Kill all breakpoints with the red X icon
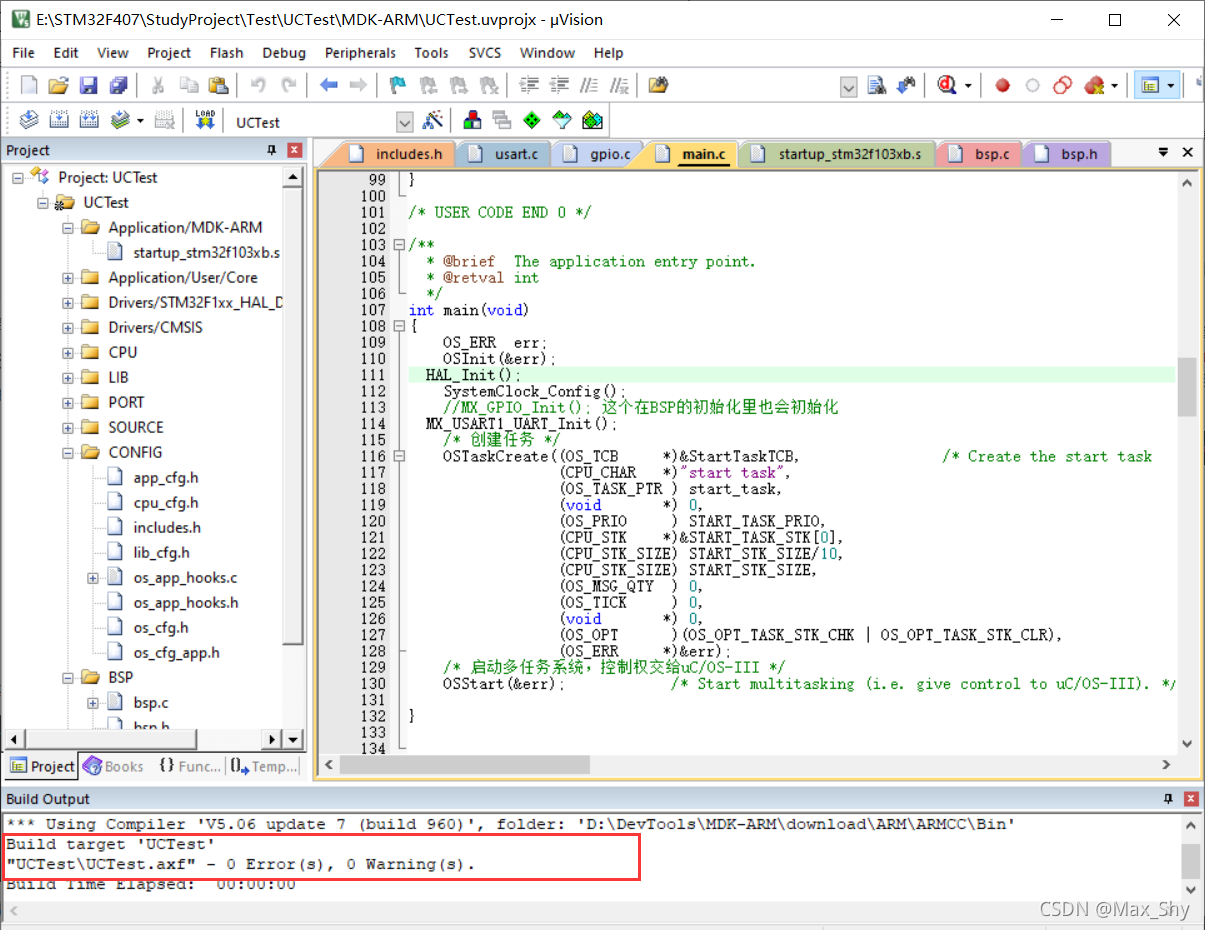This screenshot has width=1205, height=930. pos(1094,86)
